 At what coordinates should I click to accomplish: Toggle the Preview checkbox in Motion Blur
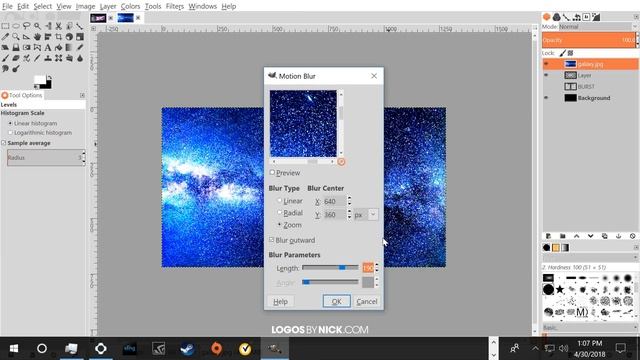click(x=272, y=173)
